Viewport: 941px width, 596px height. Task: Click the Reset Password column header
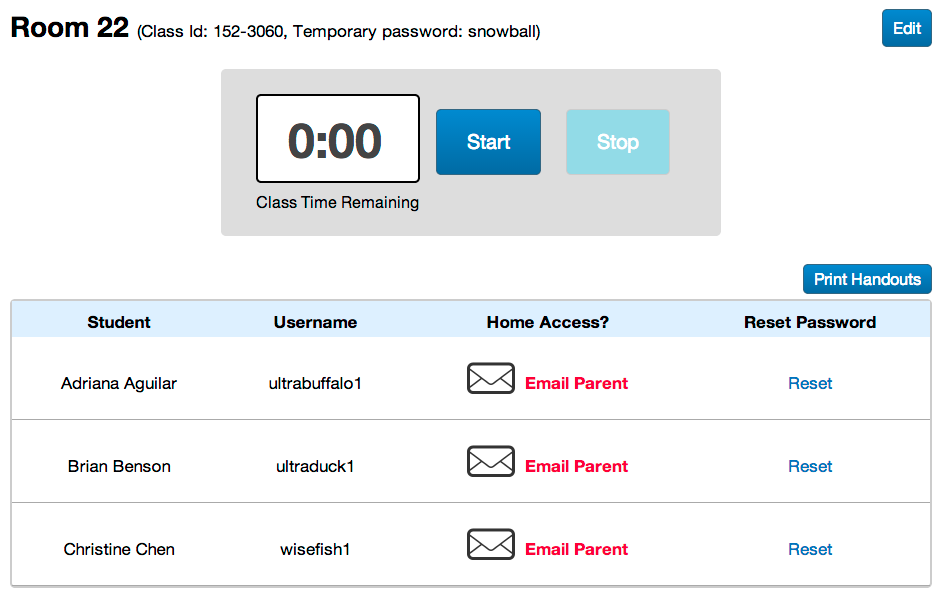click(810, 322)
